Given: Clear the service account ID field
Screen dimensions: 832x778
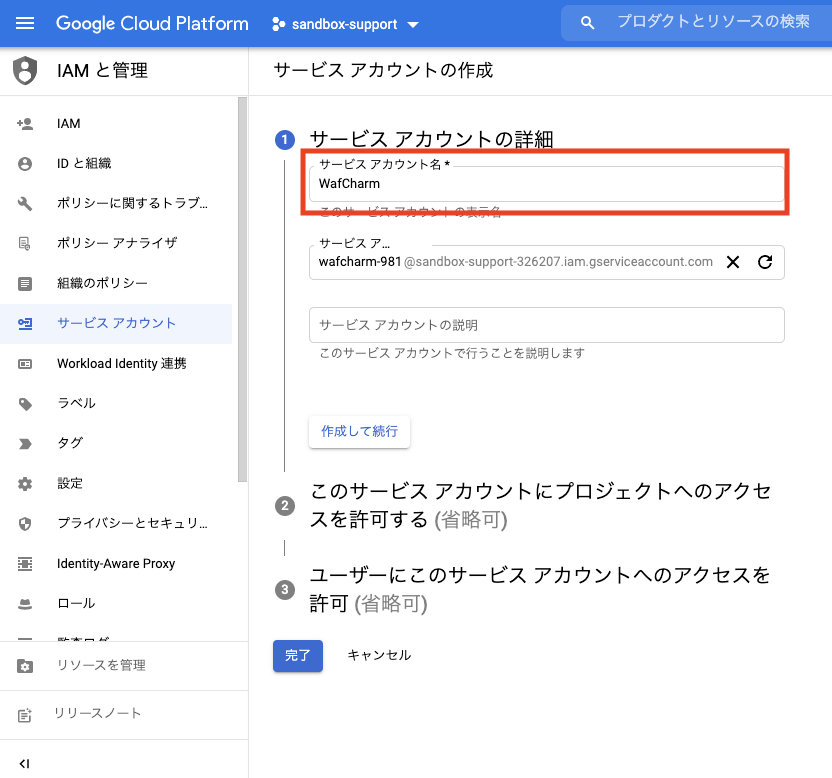Looking at the screenshot, I should tap(733, 262).
